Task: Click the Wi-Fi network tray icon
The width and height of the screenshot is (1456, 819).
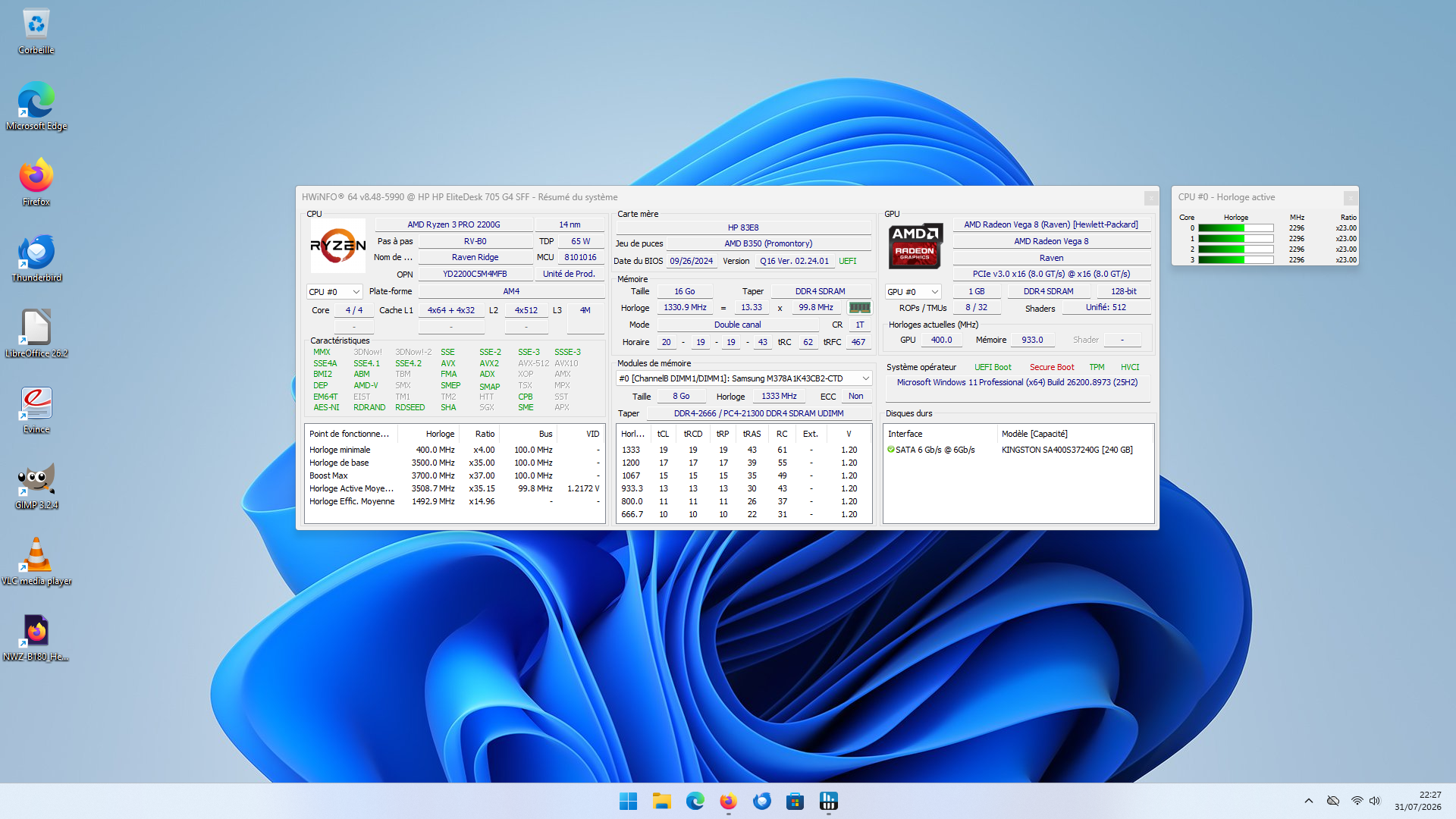Action: 1357,801
